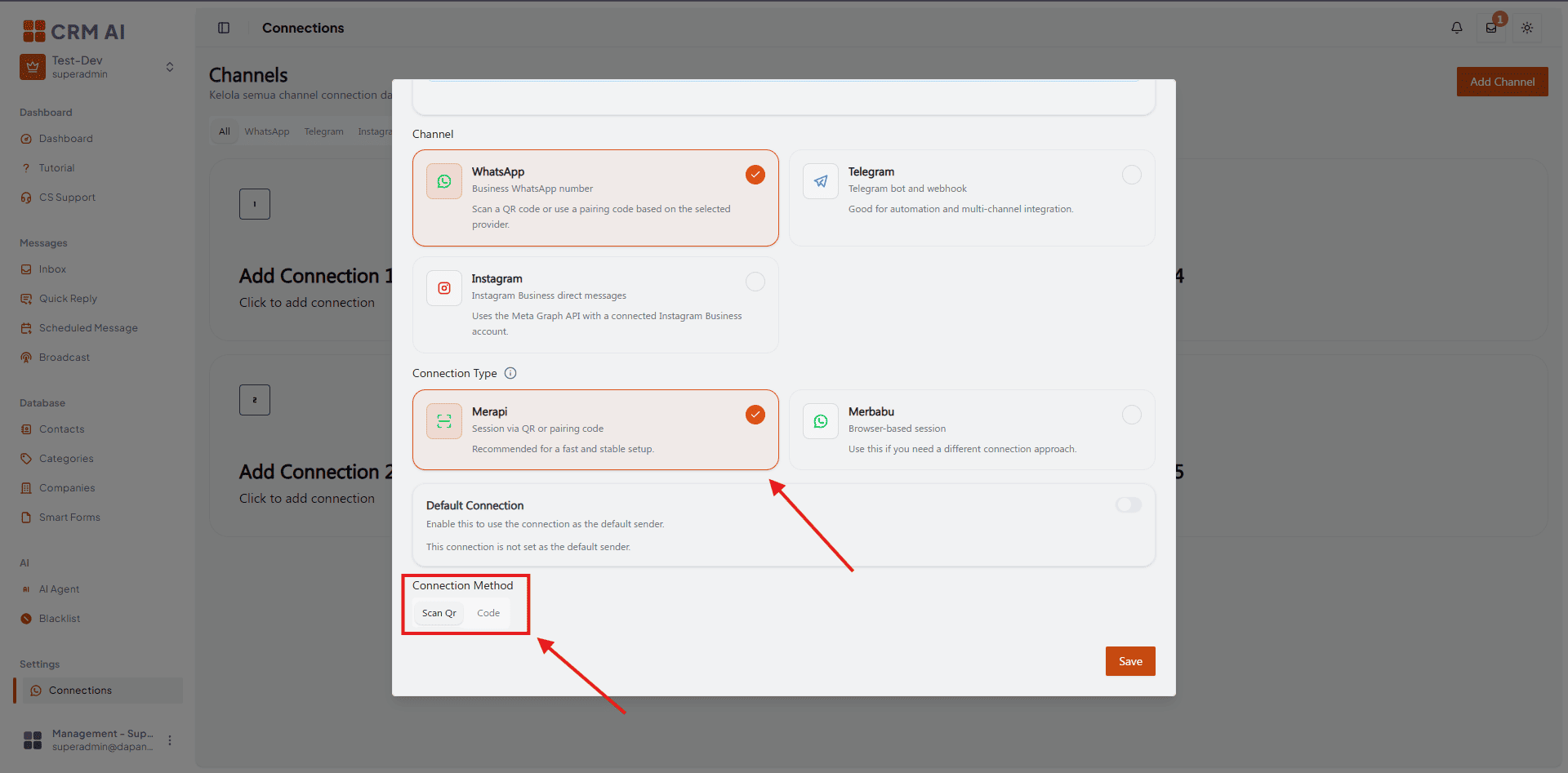Choose the Scan Qr method tab
This screenshot has height=773, width=1568.
coord(439,613)
